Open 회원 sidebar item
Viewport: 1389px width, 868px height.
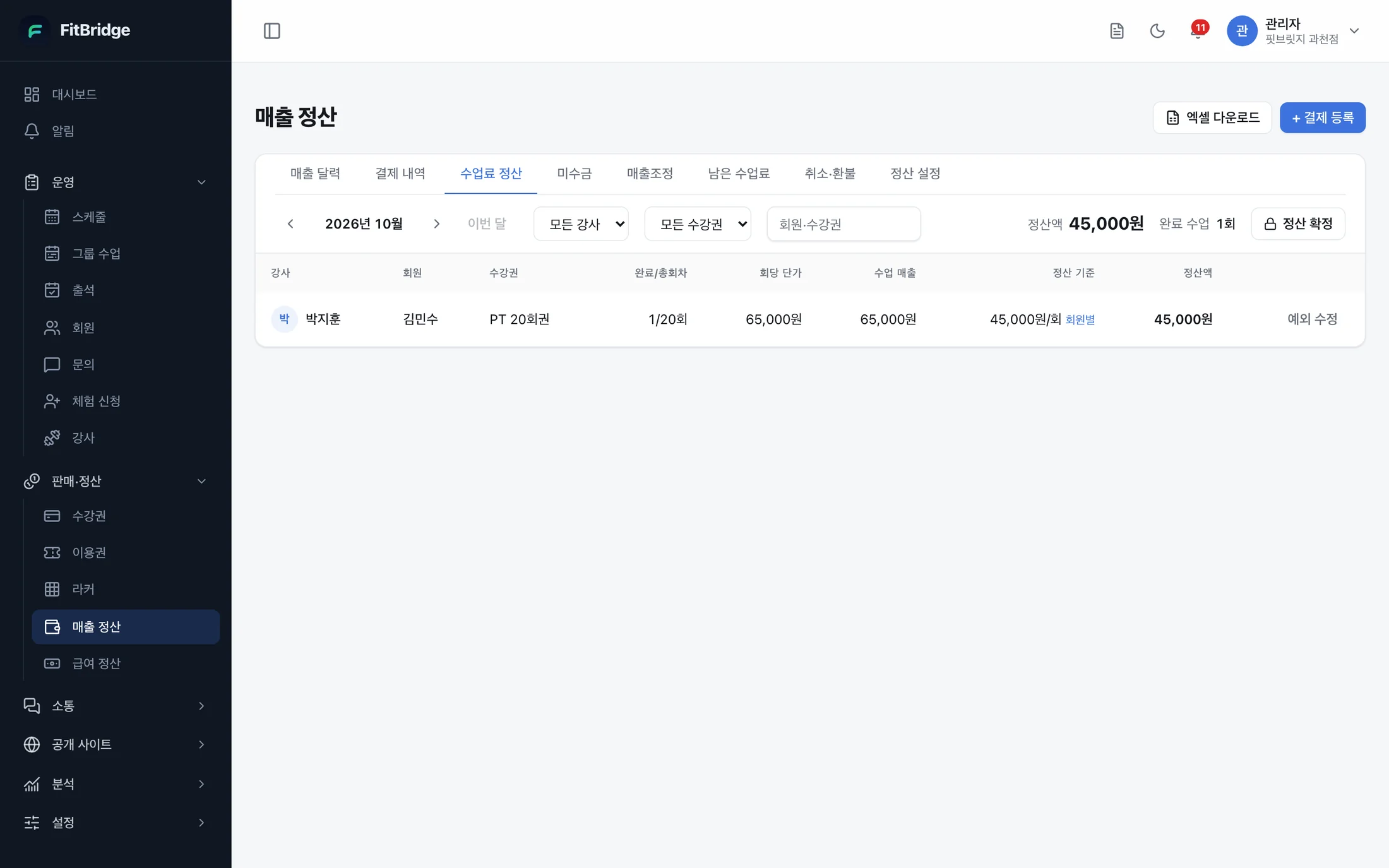(126, 328)
